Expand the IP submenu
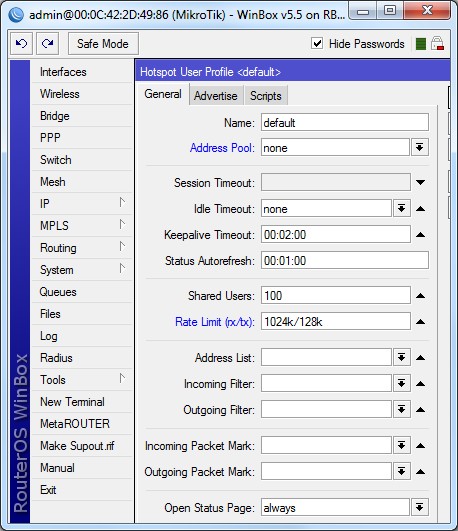Screen dimensions: 458x531 (81, 204)
